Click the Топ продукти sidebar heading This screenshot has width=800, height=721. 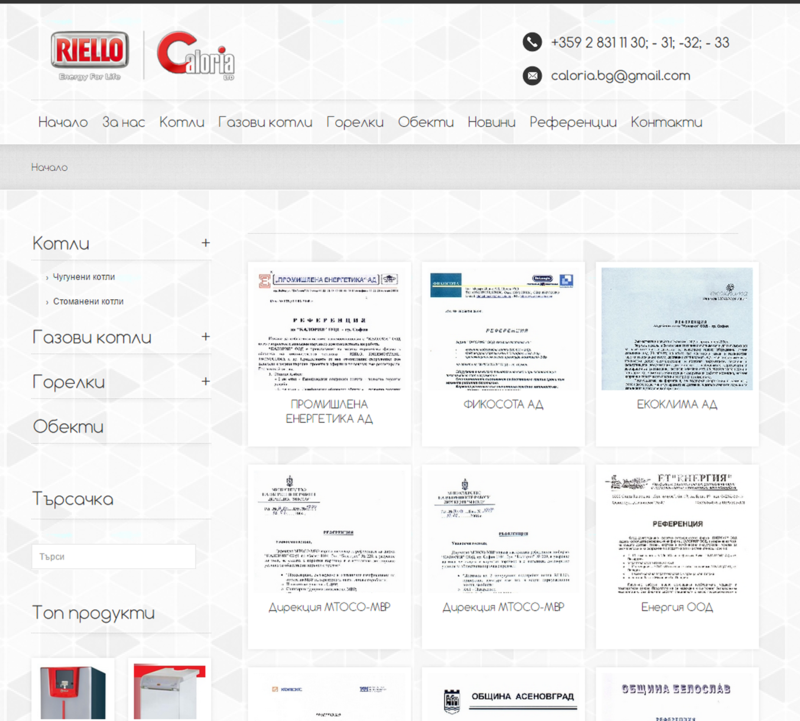tap(93, 613)
